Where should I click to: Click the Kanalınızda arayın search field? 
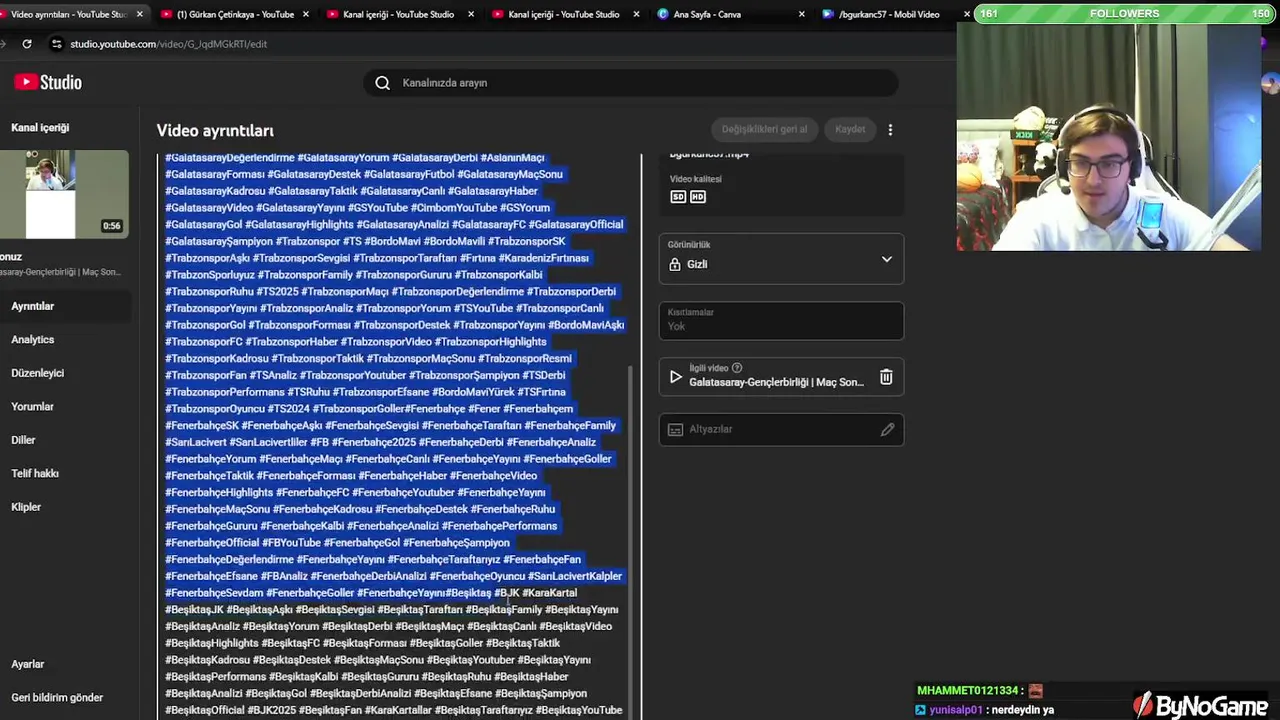pyautogui.click(x=630, y=83)
